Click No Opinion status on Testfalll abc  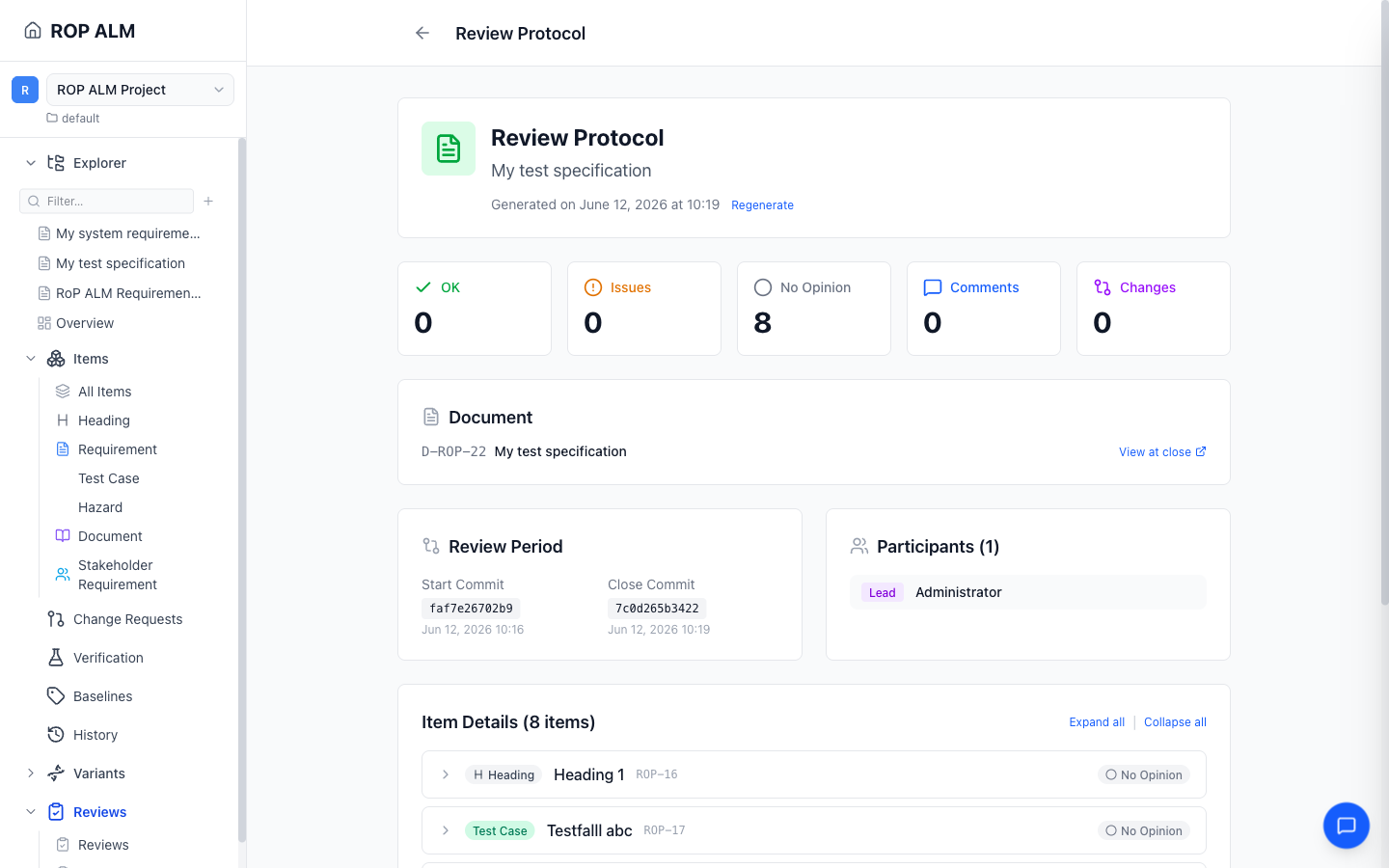click(1144, 830)
